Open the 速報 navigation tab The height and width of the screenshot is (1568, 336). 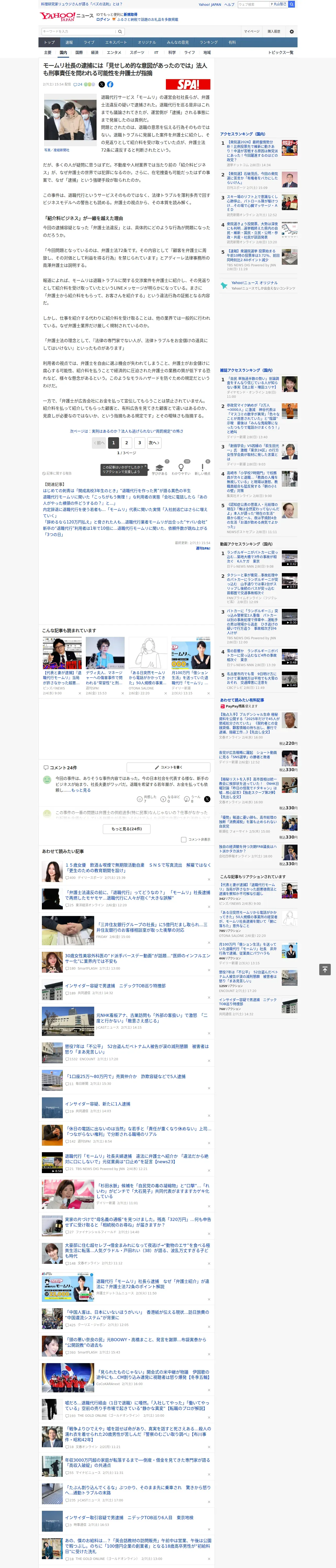[x=69, y=43]
